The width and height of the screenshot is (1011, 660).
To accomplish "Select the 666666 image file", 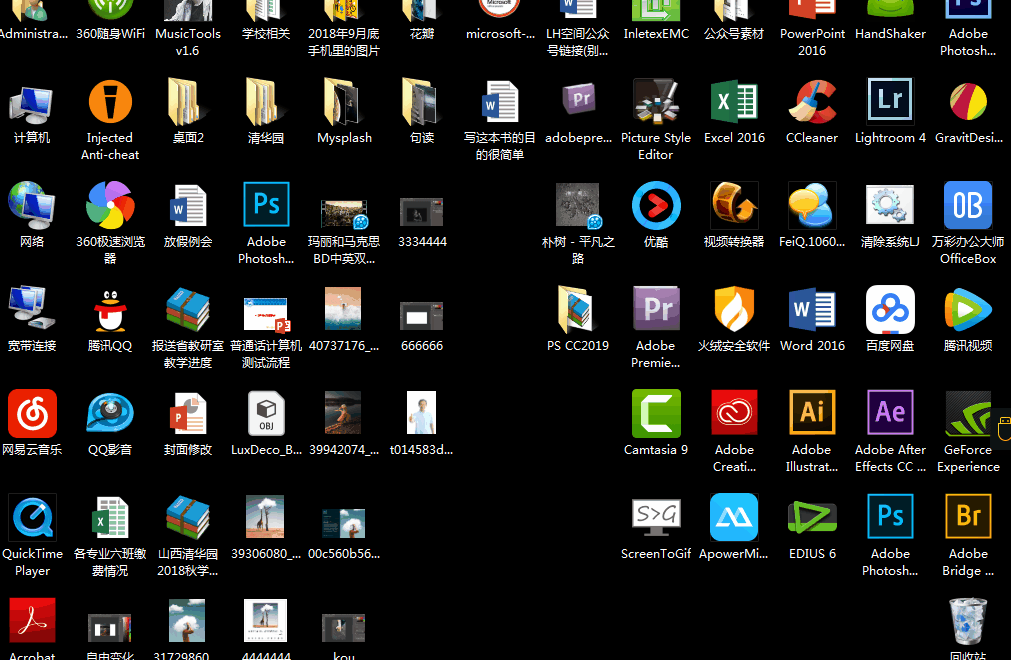I will (x=422, y=316).
